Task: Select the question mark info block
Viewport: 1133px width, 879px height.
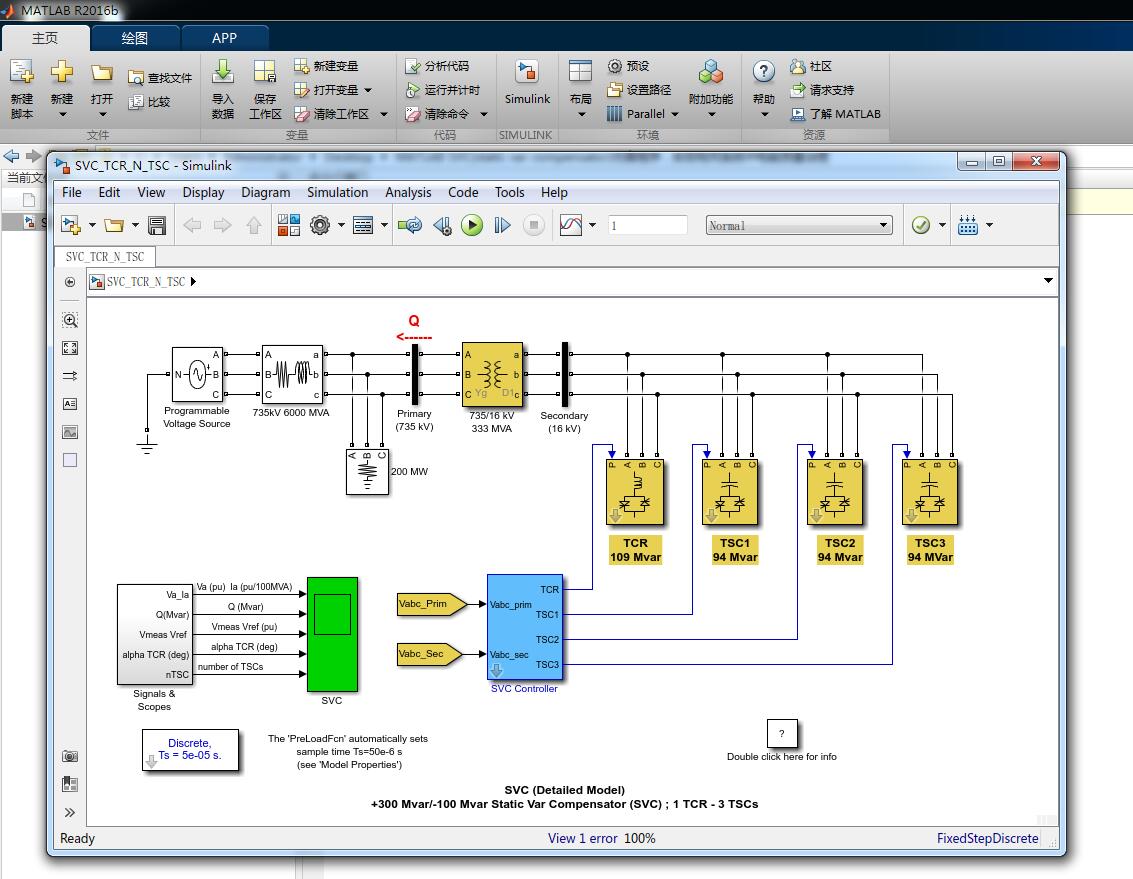Action: [782, 734]
